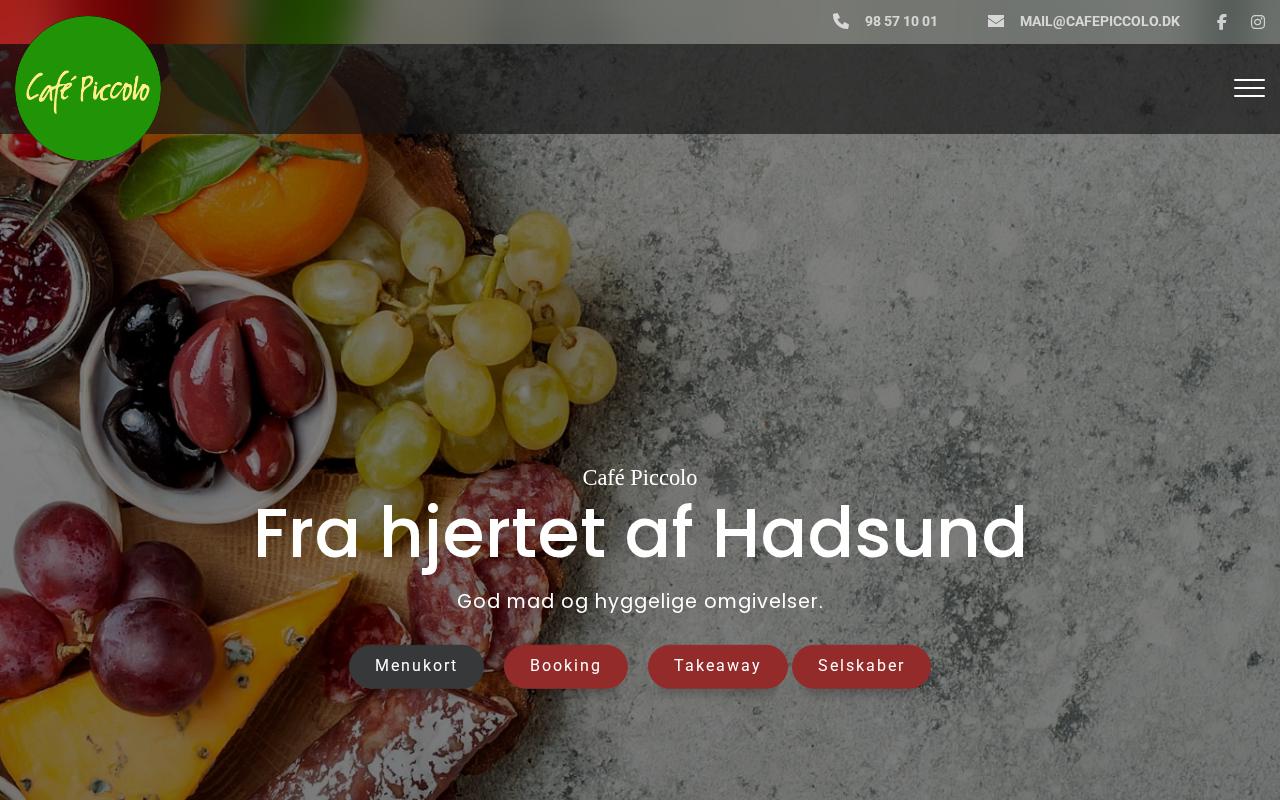This screenshot has height=800, width=1280.
Task: Click the MAIL@CAFEPICCOLO.DK email link
Action: pos(1099,21)
